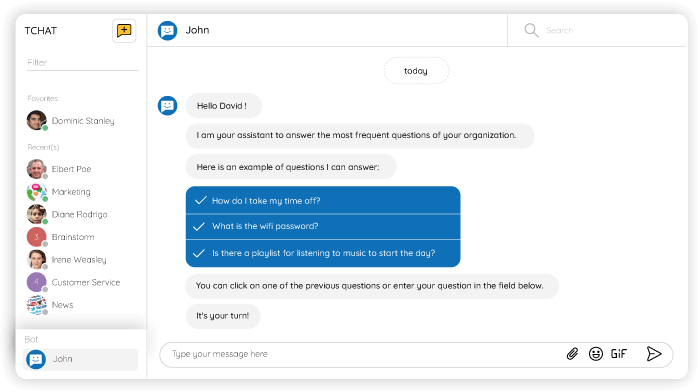Click the 'Here is an example' message
This screenshot has width=700, height=392.
pyautogui.click(x=291, y=167)
